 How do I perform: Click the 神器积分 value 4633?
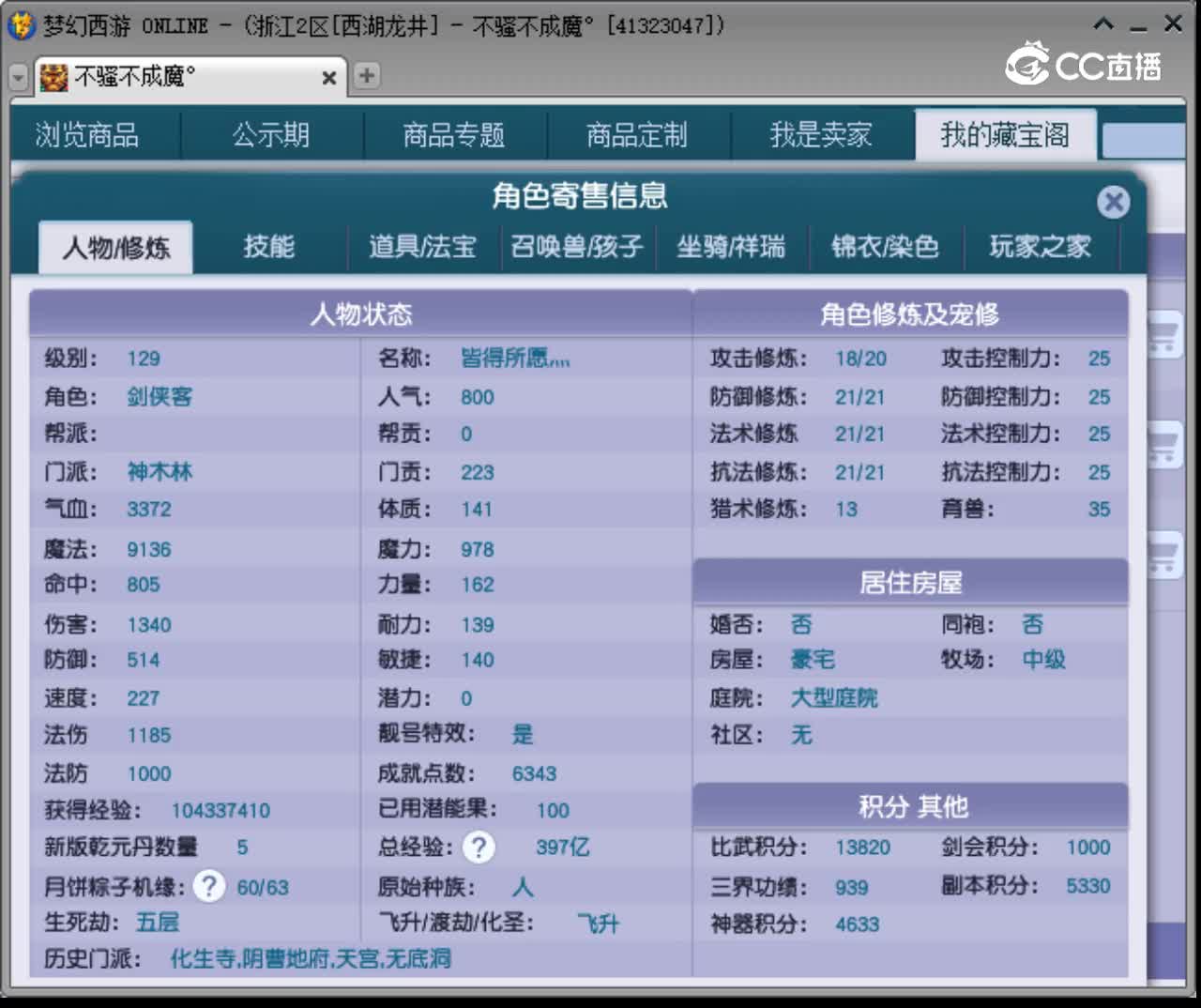point(858,924)
